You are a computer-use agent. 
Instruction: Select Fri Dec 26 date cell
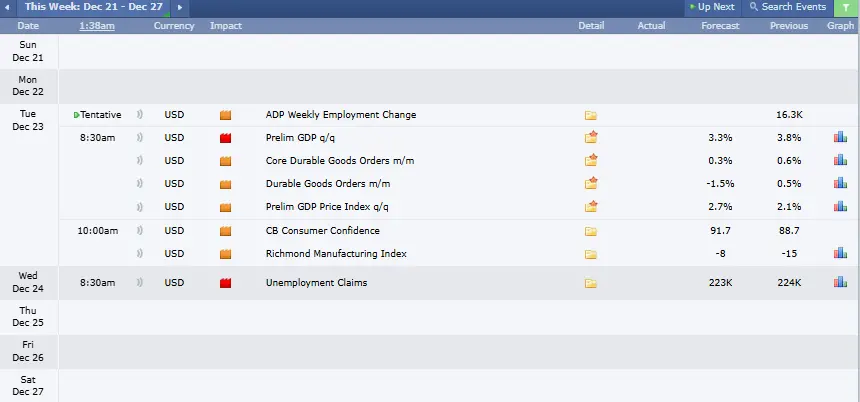click(28, 351)
